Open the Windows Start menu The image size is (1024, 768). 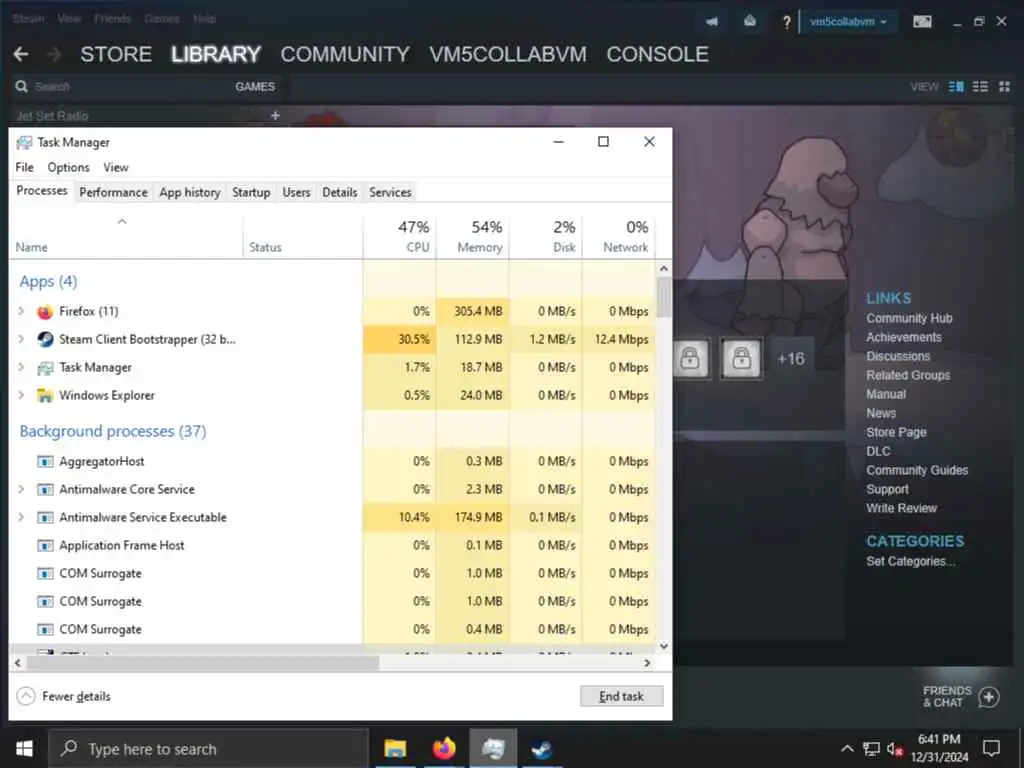tap(24, 748)
